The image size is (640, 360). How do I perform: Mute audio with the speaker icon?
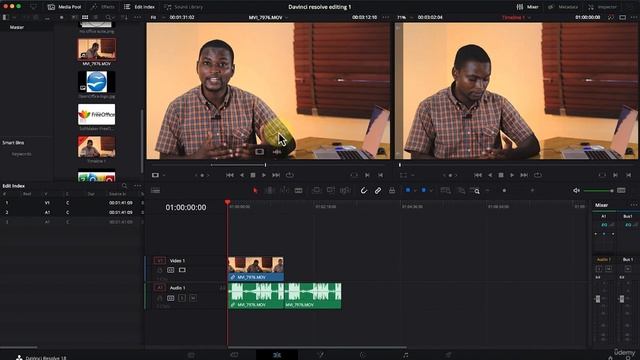click(x=576, y=191)
